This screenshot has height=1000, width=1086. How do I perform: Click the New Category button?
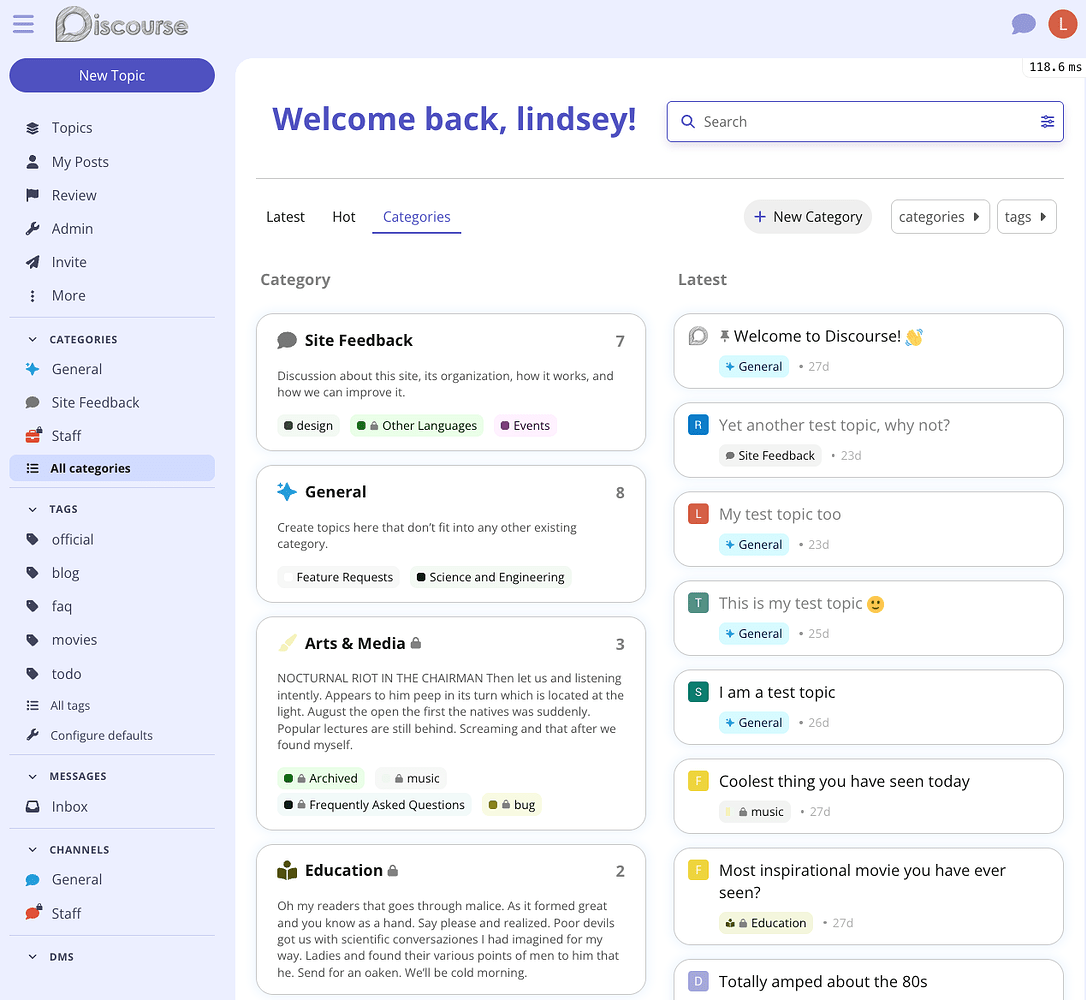pos(807,217)
